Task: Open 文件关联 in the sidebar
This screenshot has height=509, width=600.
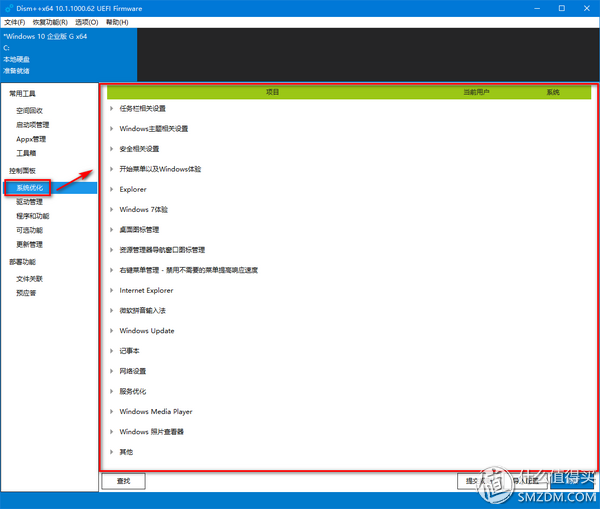Action: pyautogui.click(x=29, y=279)
